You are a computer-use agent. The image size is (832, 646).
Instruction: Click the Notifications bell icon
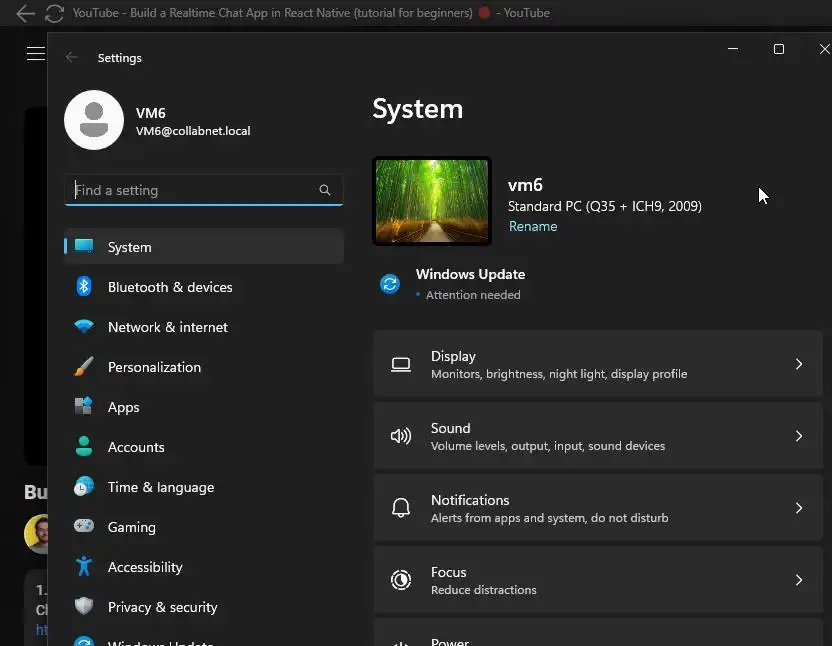click(x=401, y=508)
